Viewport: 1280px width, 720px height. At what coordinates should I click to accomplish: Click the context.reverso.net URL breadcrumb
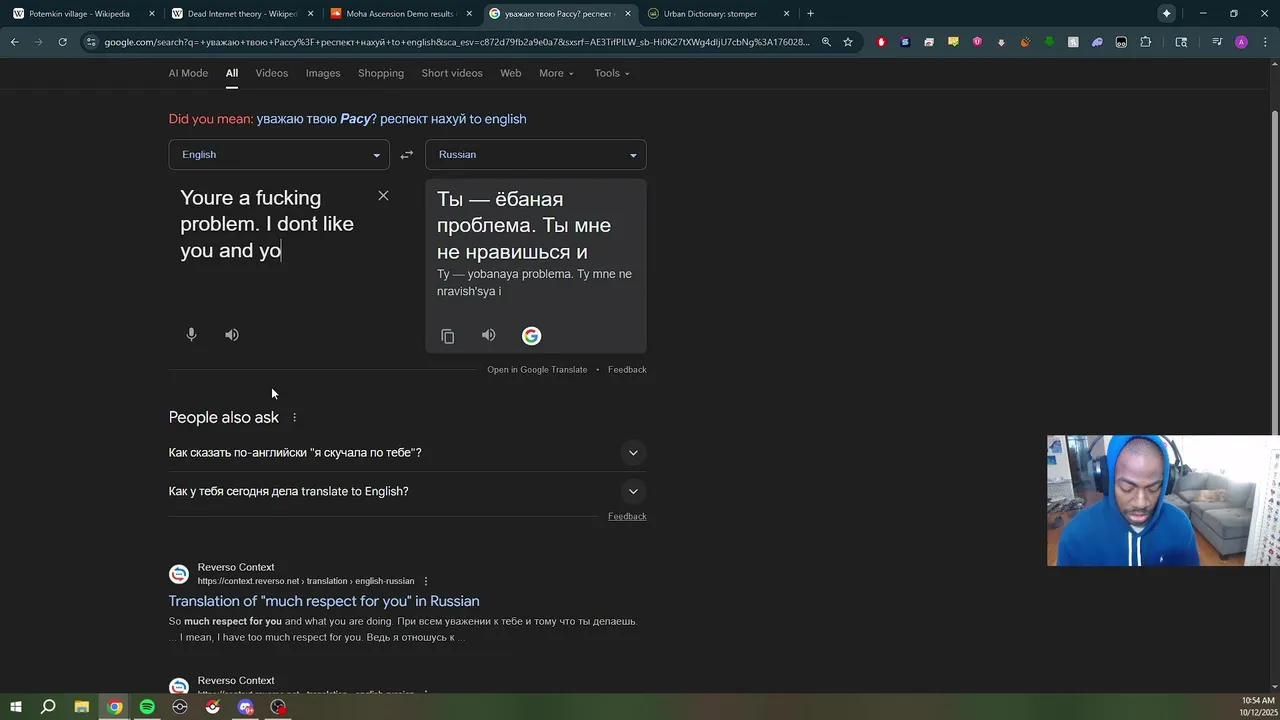tap(306, 581)
